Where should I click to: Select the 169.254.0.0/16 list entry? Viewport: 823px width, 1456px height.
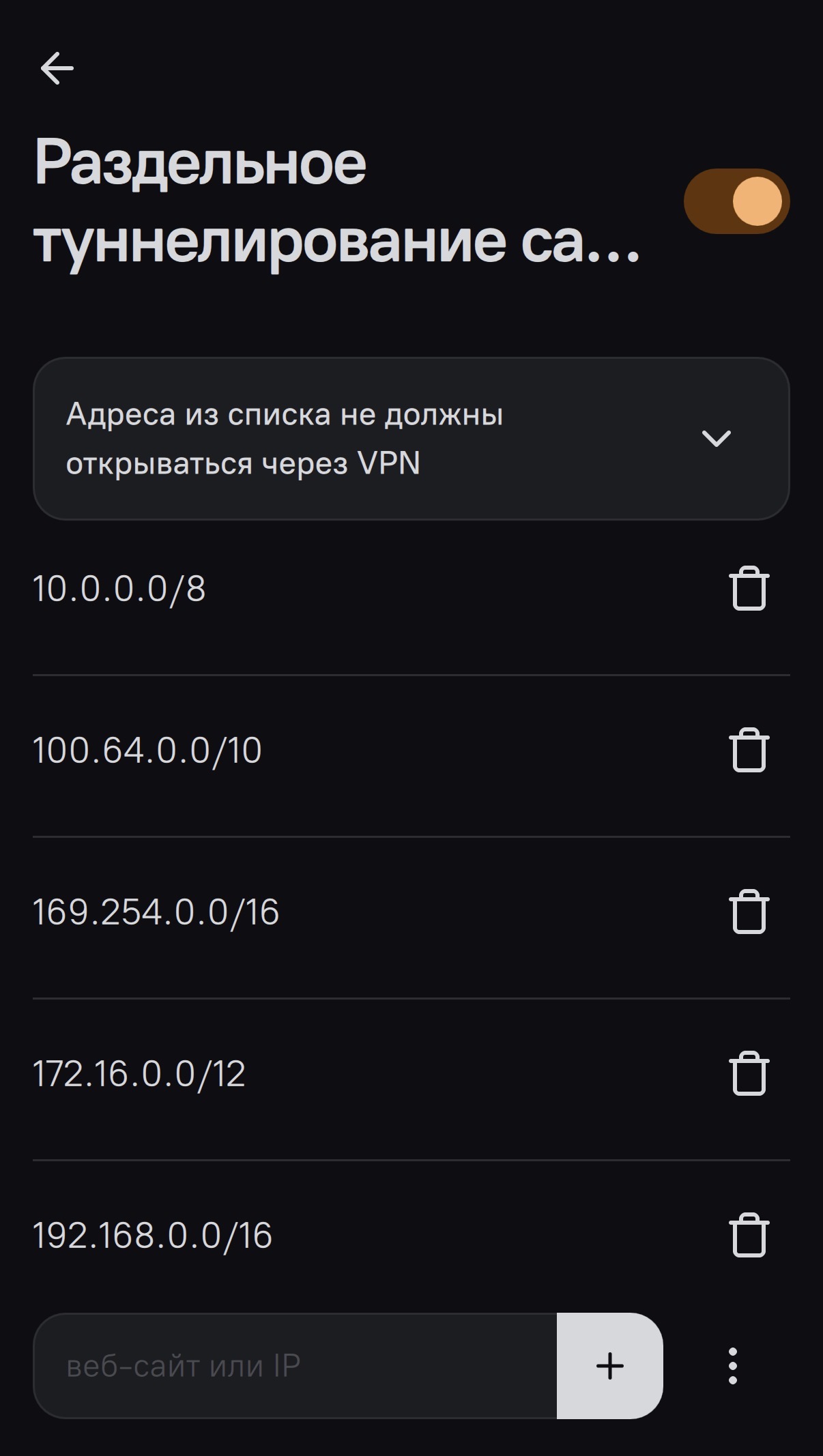(x=156, y=912)
